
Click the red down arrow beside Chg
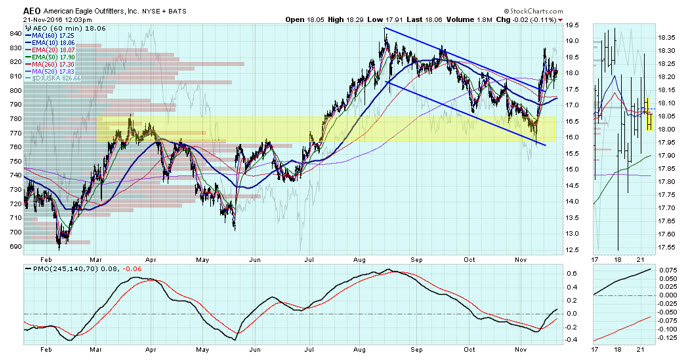[560, 20]
